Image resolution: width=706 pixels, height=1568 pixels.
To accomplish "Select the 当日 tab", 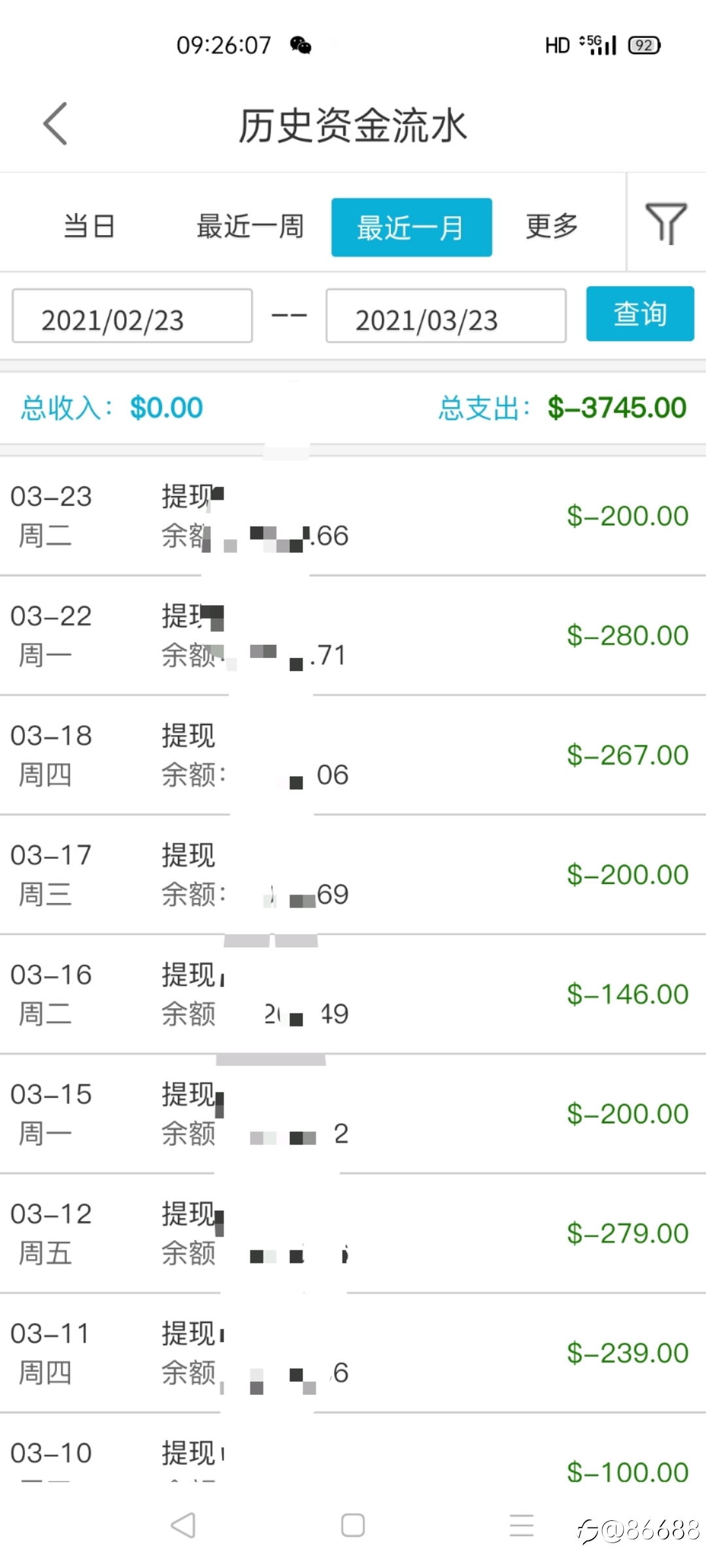I will pyautogui.click(x=90, y=227).
